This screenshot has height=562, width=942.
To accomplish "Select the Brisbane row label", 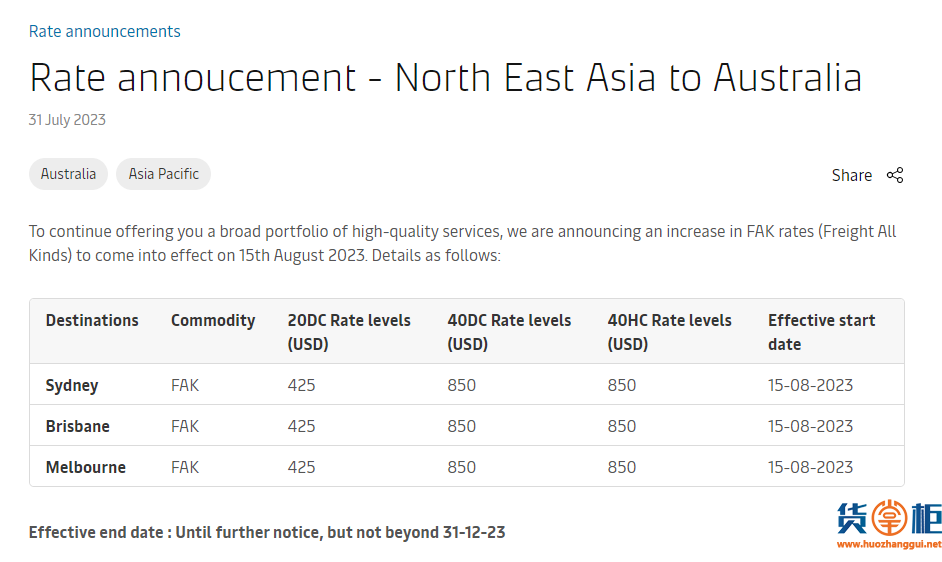I will pyautogui.click(x=77, y=426).
